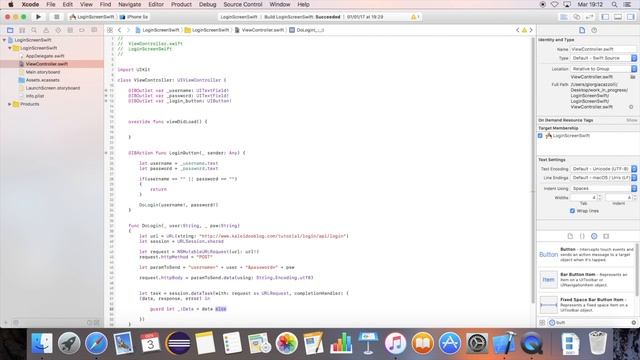Toggle LoginScreenSwift target membership checkbox
640x360 pixels.
(540, 136)
